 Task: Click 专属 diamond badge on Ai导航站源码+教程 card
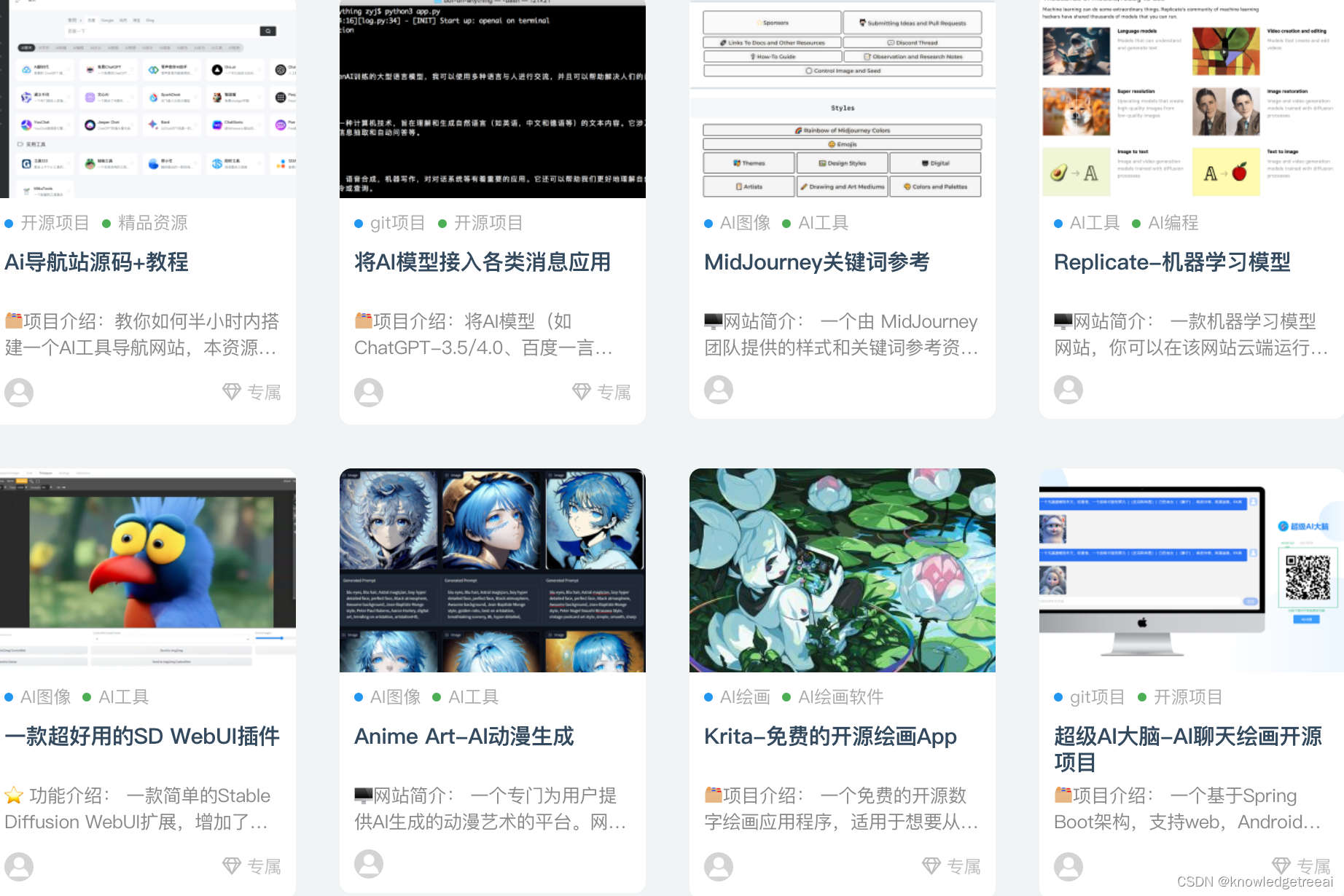tap(251, 392)
